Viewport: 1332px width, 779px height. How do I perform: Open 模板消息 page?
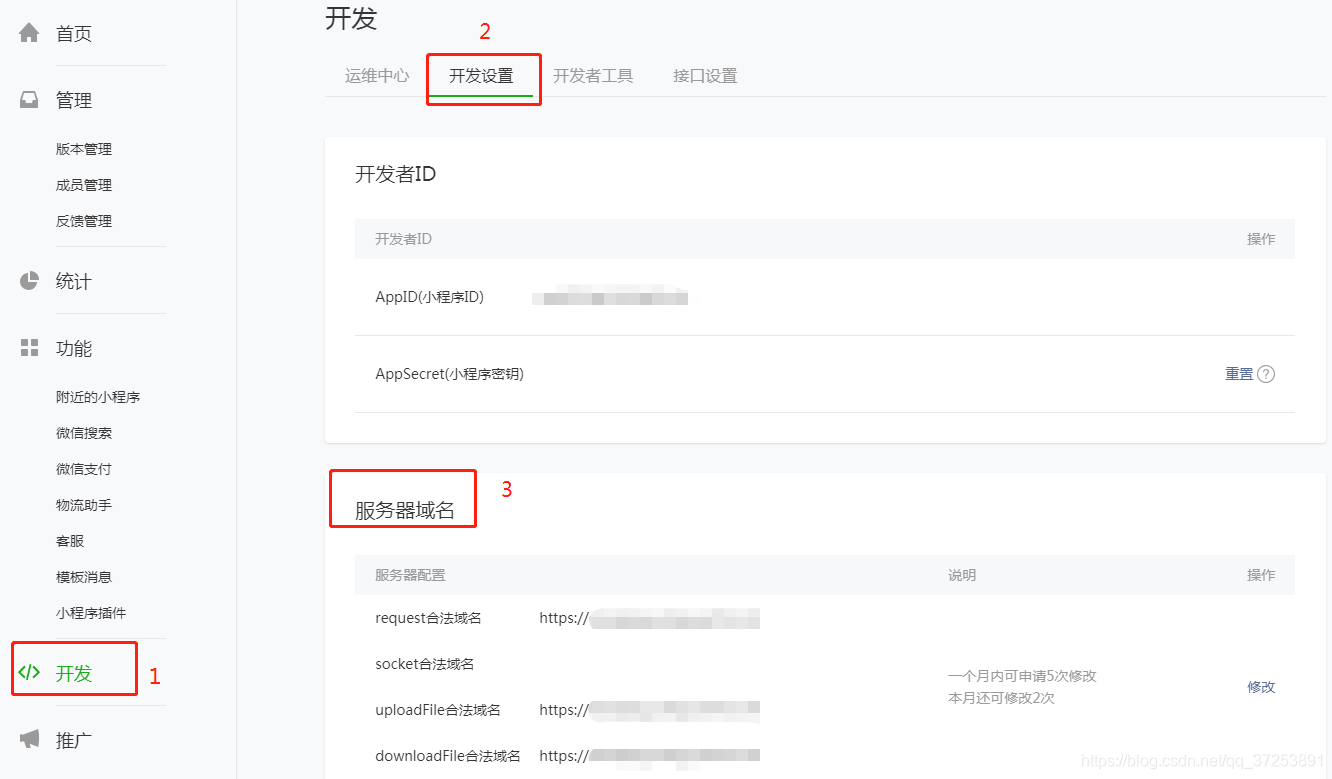point(84,577)
